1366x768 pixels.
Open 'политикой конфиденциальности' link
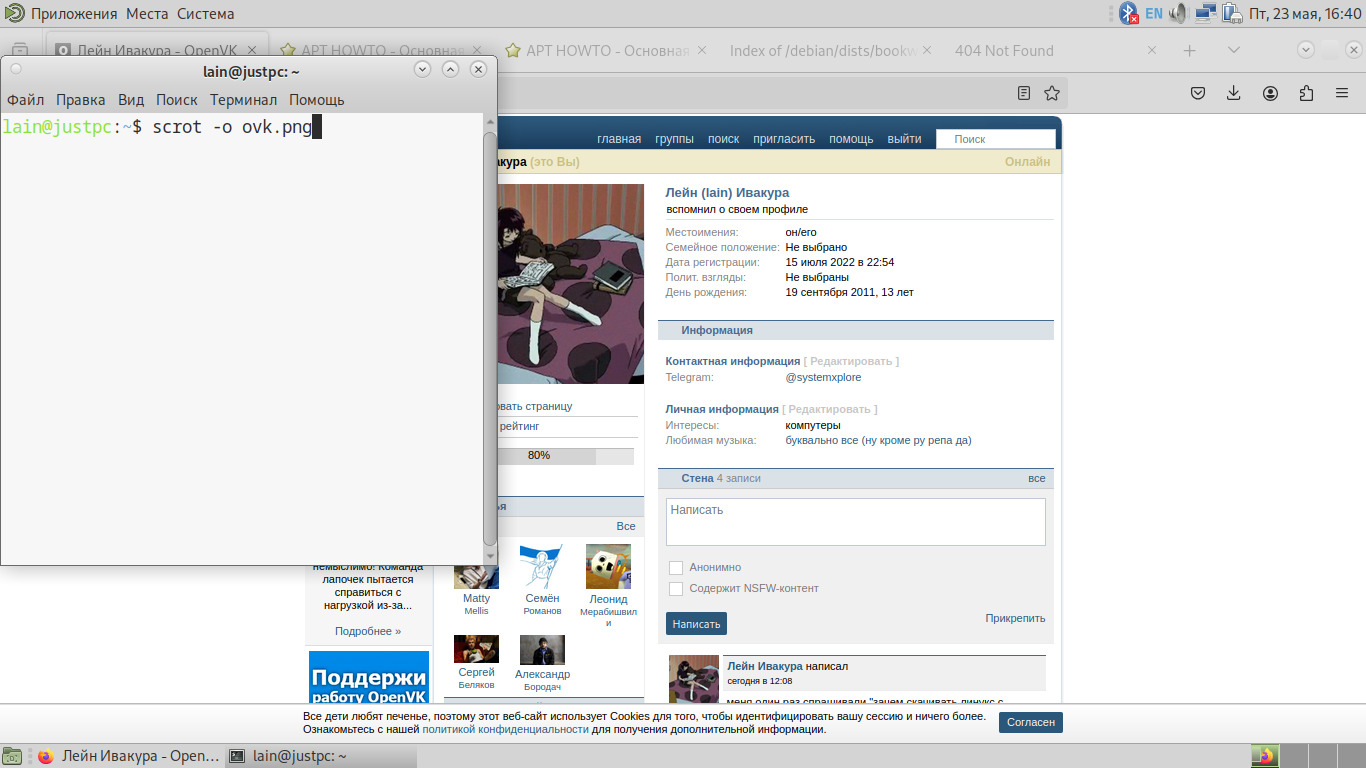pyautogui.click(x=505, y=729)
